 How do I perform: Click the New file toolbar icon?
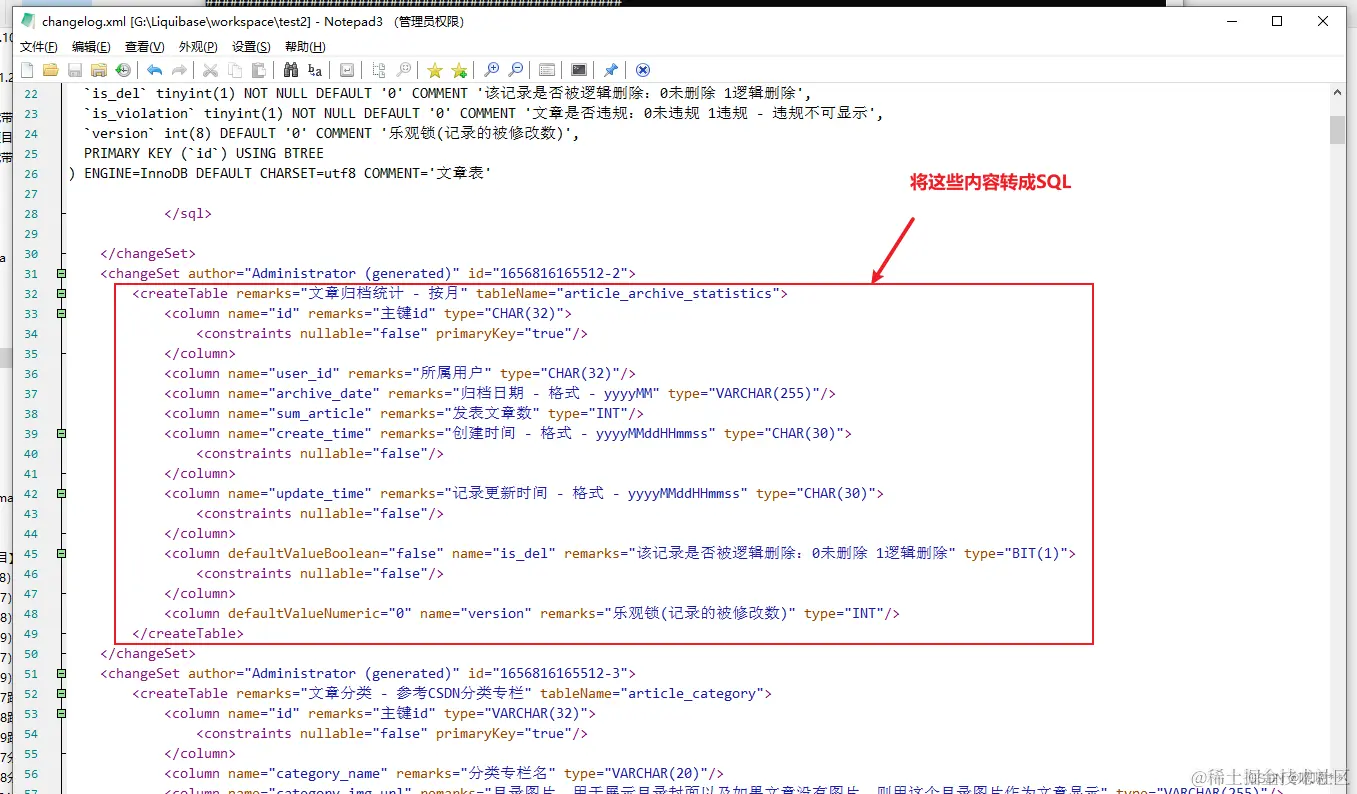27,70
